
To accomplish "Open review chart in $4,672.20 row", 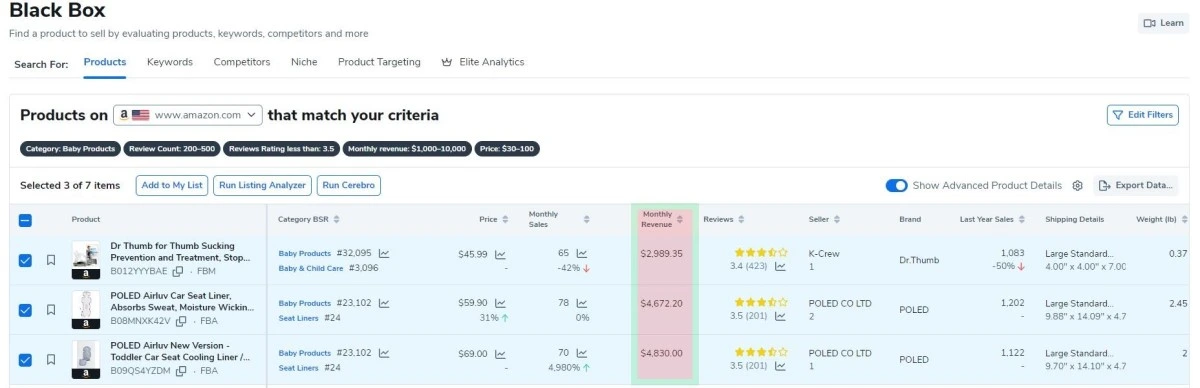I will (x=781, y=316).
